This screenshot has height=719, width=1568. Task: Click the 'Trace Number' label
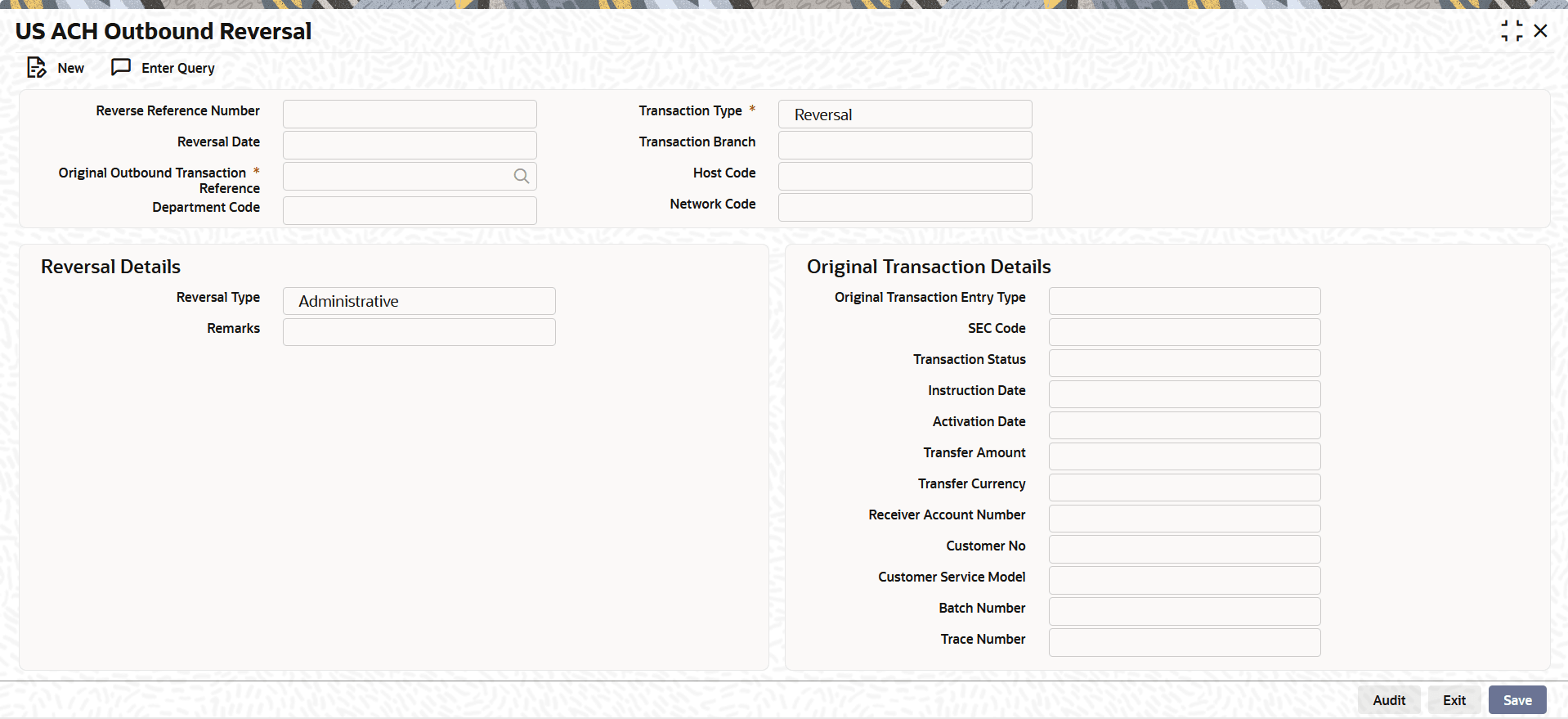tap(983, 639)
